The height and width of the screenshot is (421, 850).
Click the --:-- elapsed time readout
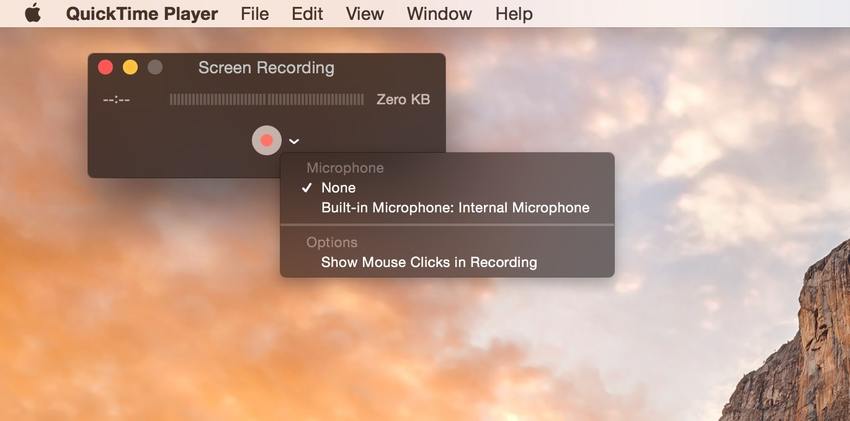click(x=116, y=100)
